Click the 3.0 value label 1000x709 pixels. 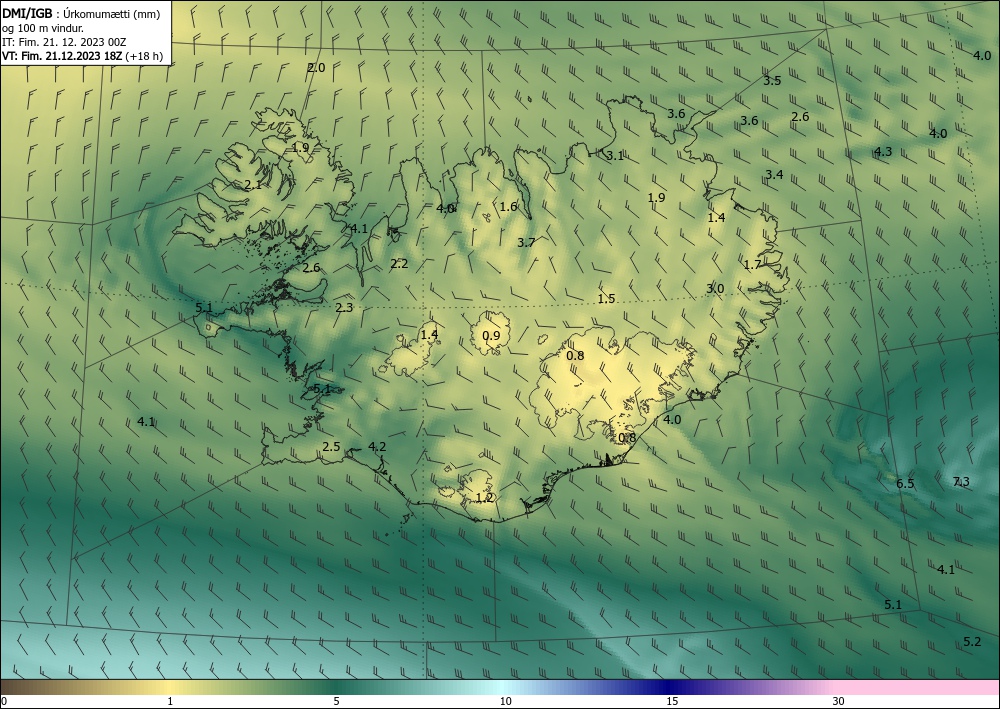[715, 289]
